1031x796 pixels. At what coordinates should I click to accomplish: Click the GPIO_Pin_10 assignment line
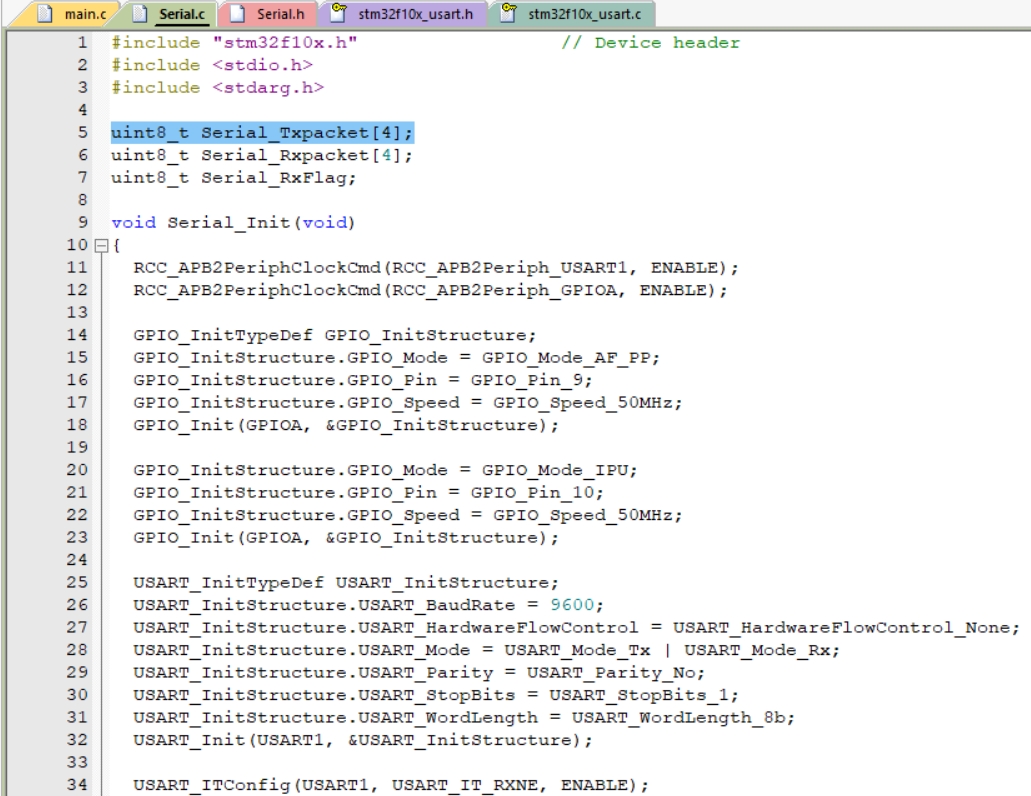368,492
